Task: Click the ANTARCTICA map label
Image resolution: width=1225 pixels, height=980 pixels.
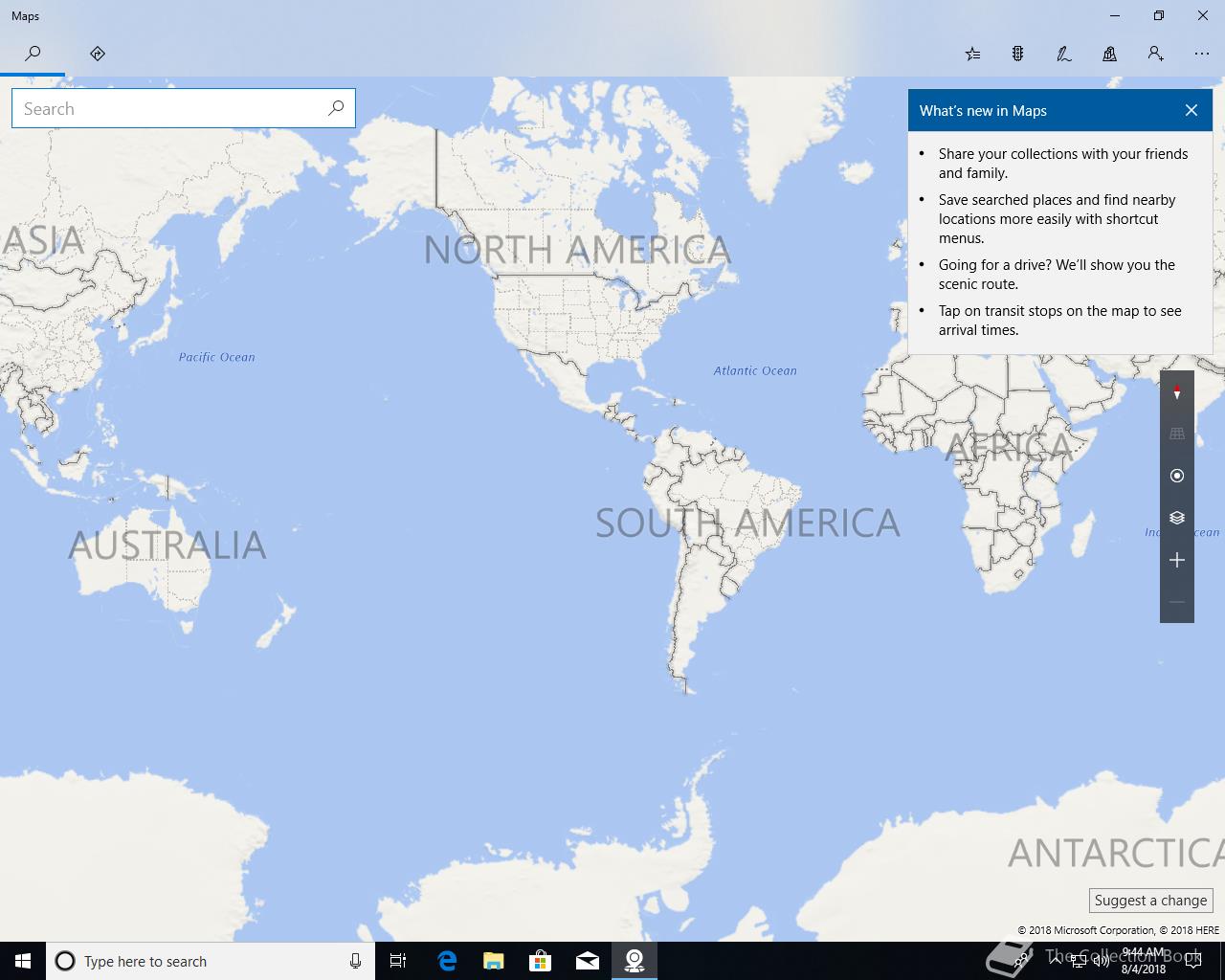Action: point(1116,852)
